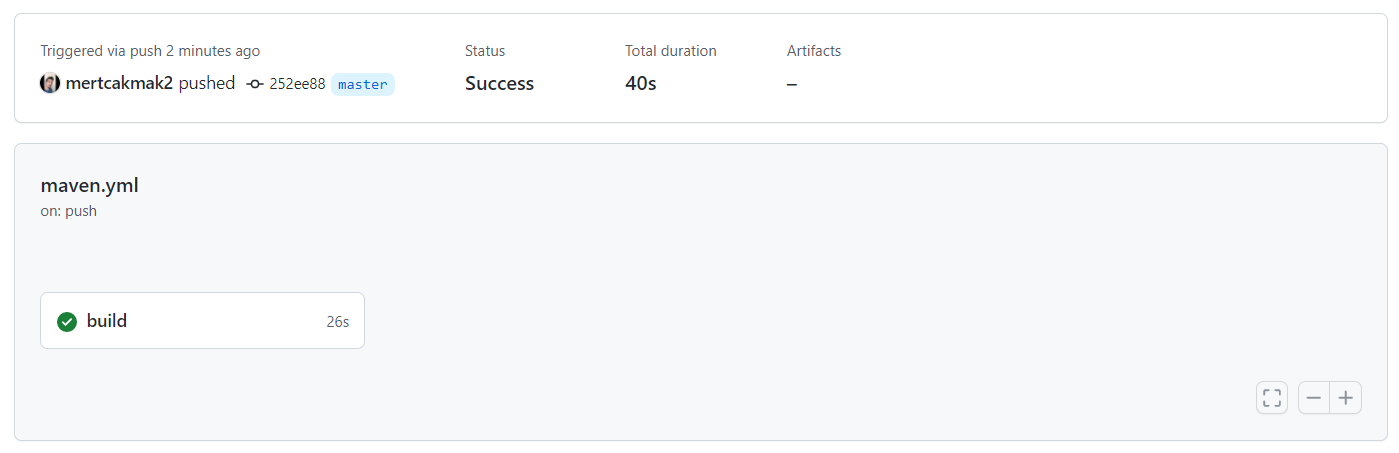
Task: Open the mertcakmak2 profile link
Action: click(119, 84)
